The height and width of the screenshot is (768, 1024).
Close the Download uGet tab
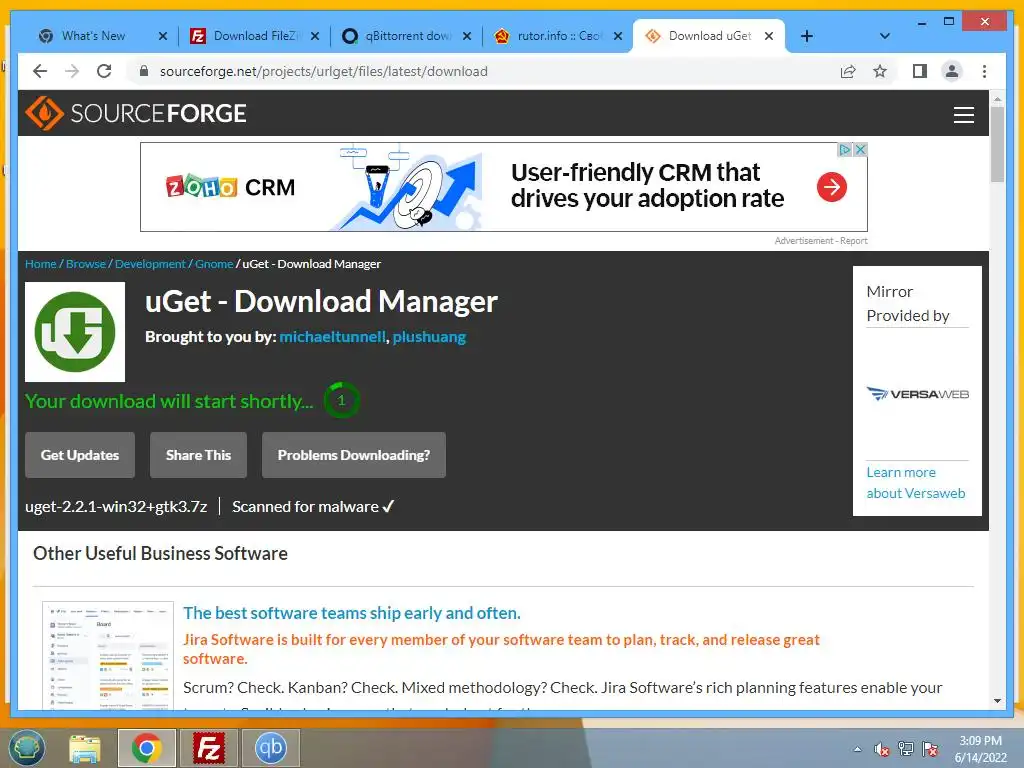tap(769, 36)
